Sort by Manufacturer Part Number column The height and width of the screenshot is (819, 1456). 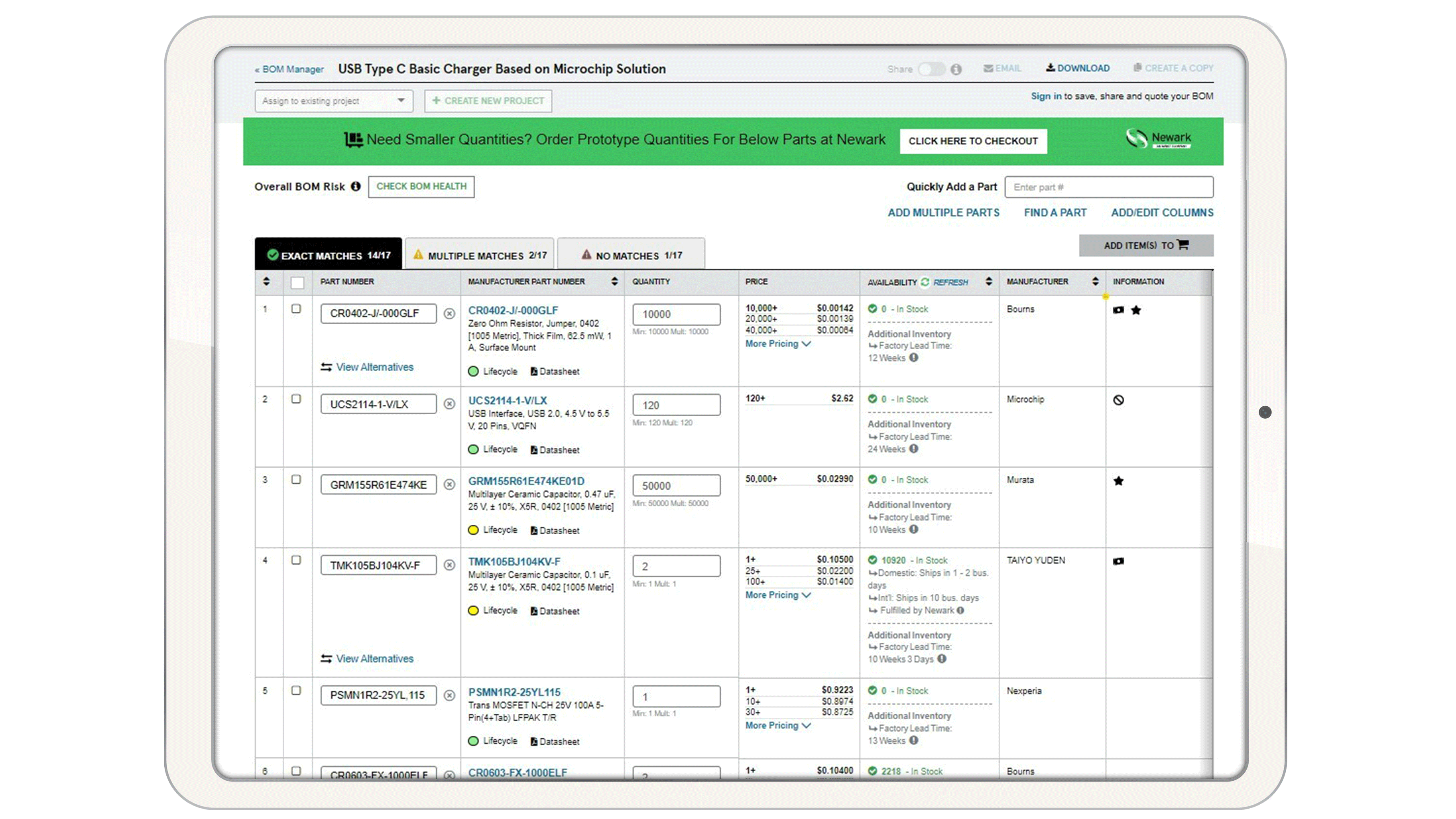(x=614, y=282)
